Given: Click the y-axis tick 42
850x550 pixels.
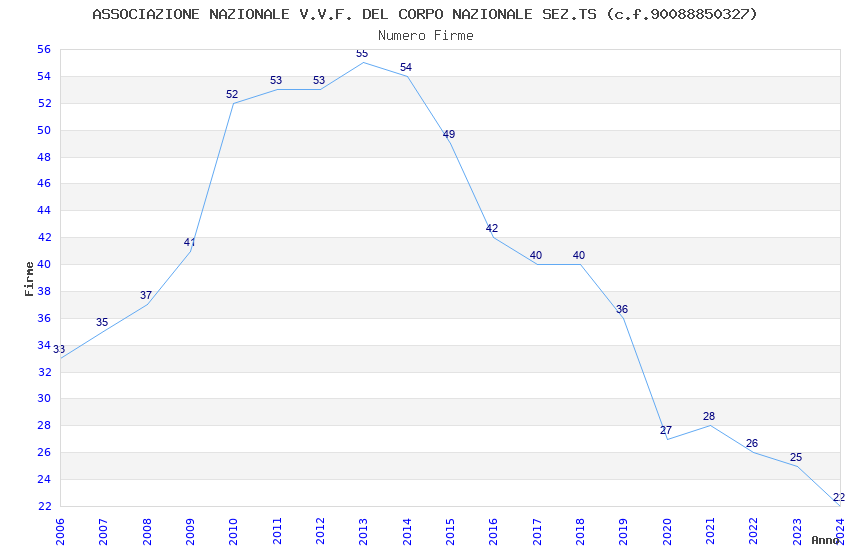Looking at the screenshot, I should tap(44, 237).
